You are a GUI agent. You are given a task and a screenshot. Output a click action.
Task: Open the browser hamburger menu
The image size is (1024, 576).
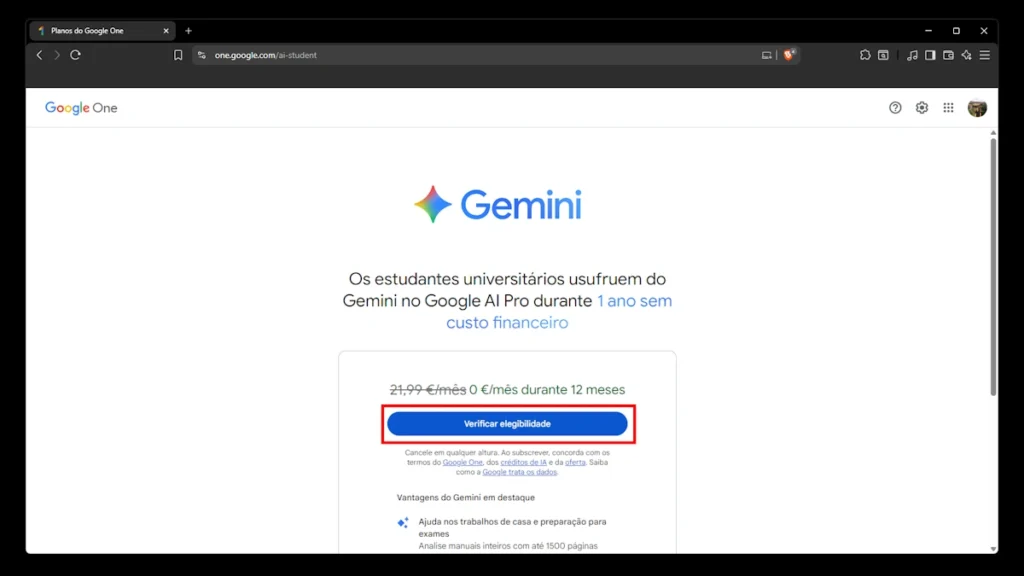pos(985,55)
